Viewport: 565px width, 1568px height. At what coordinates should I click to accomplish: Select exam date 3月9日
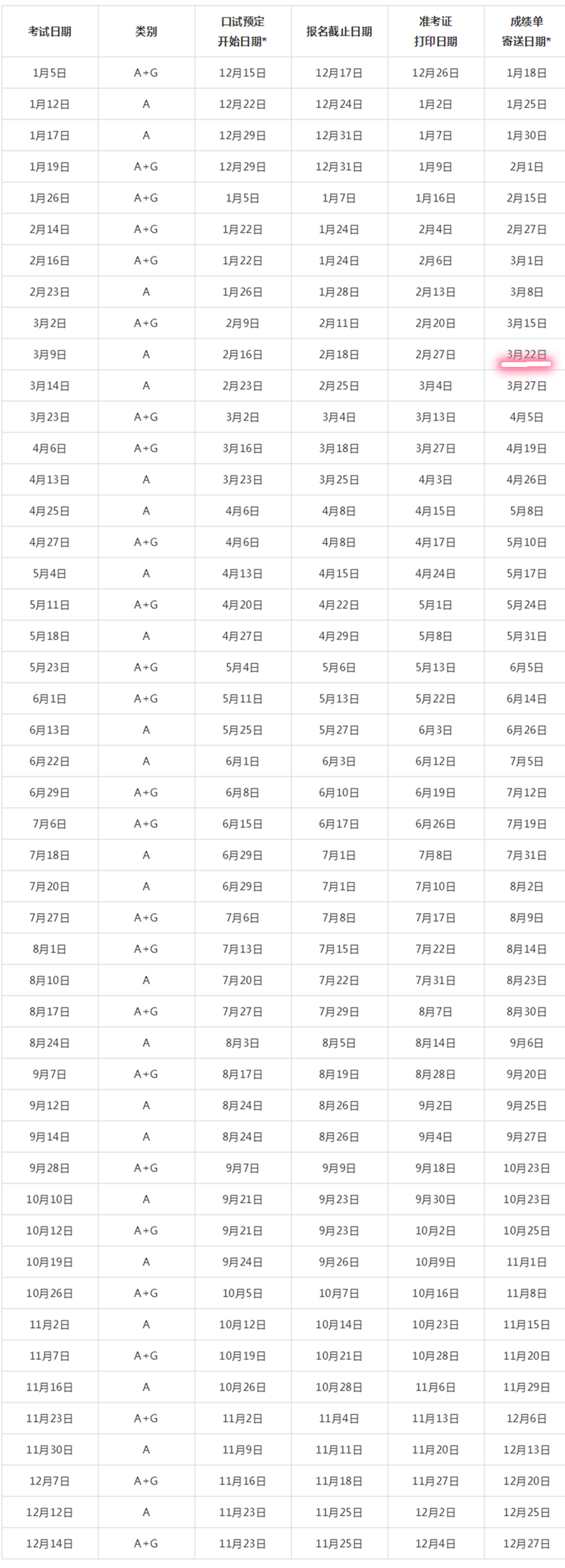coord(50,354)
